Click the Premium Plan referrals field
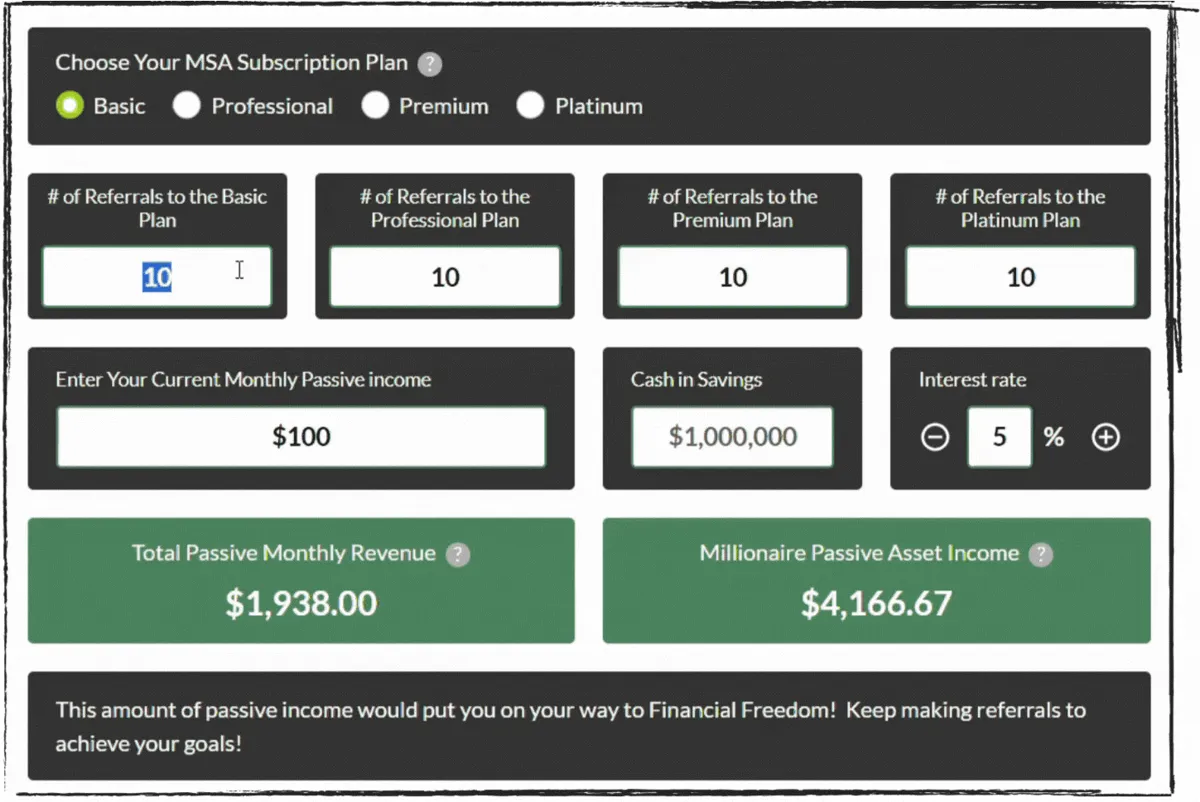This screenshot has height=802, width=1200. click(x=733, y=277)
